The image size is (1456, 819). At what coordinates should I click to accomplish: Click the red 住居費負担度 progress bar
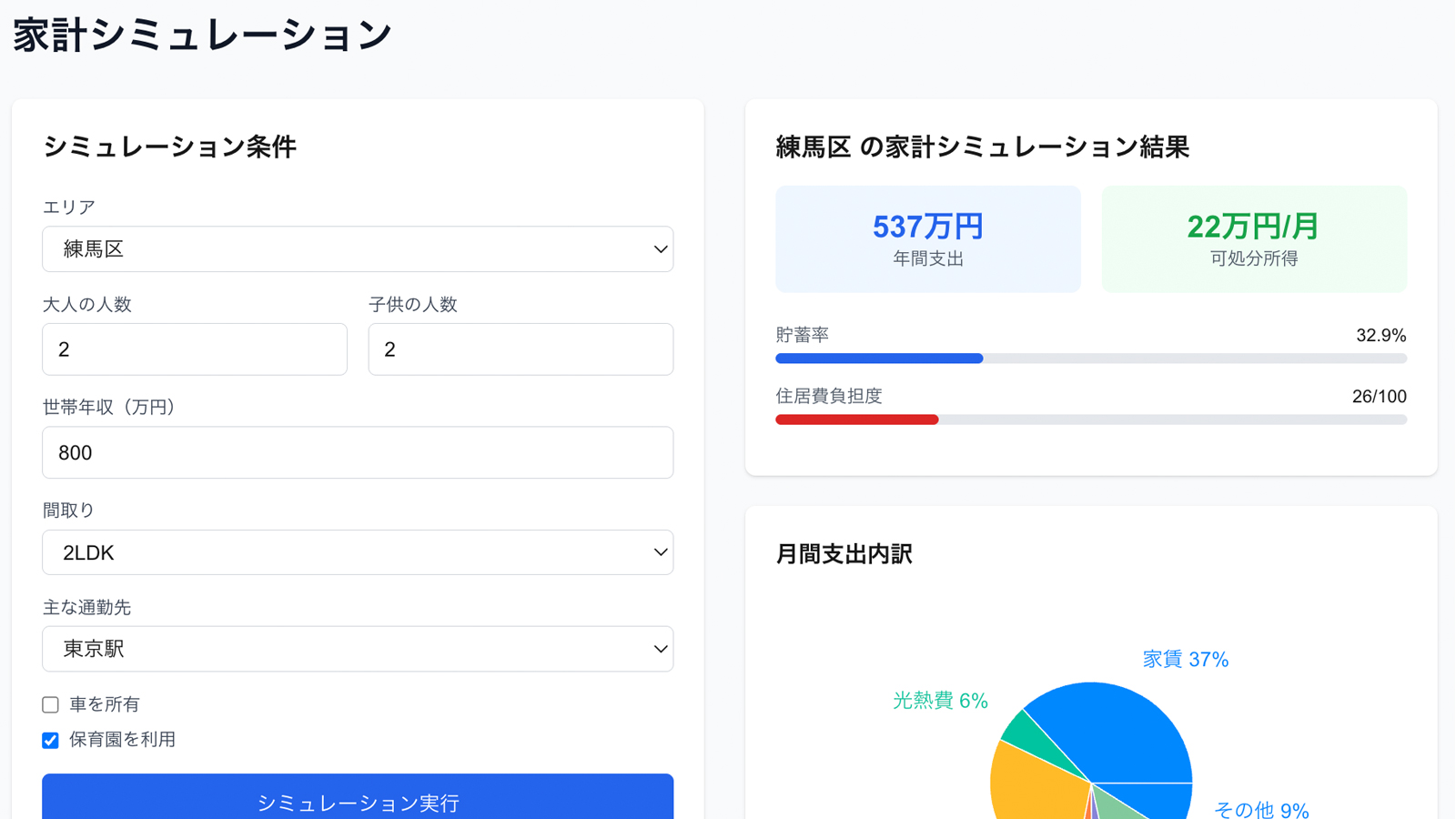point(856,420)
